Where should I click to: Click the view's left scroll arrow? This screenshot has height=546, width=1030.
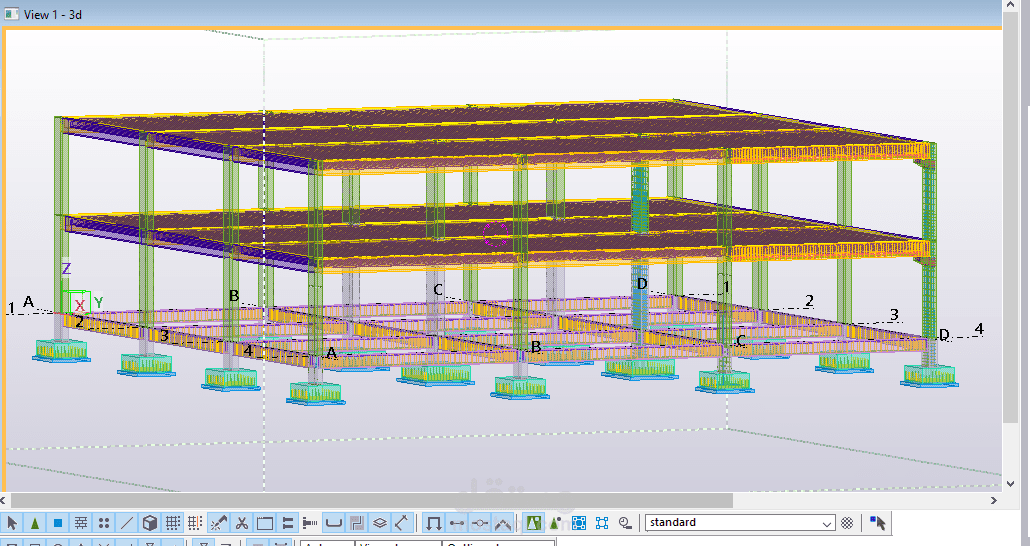click(5, 501)
